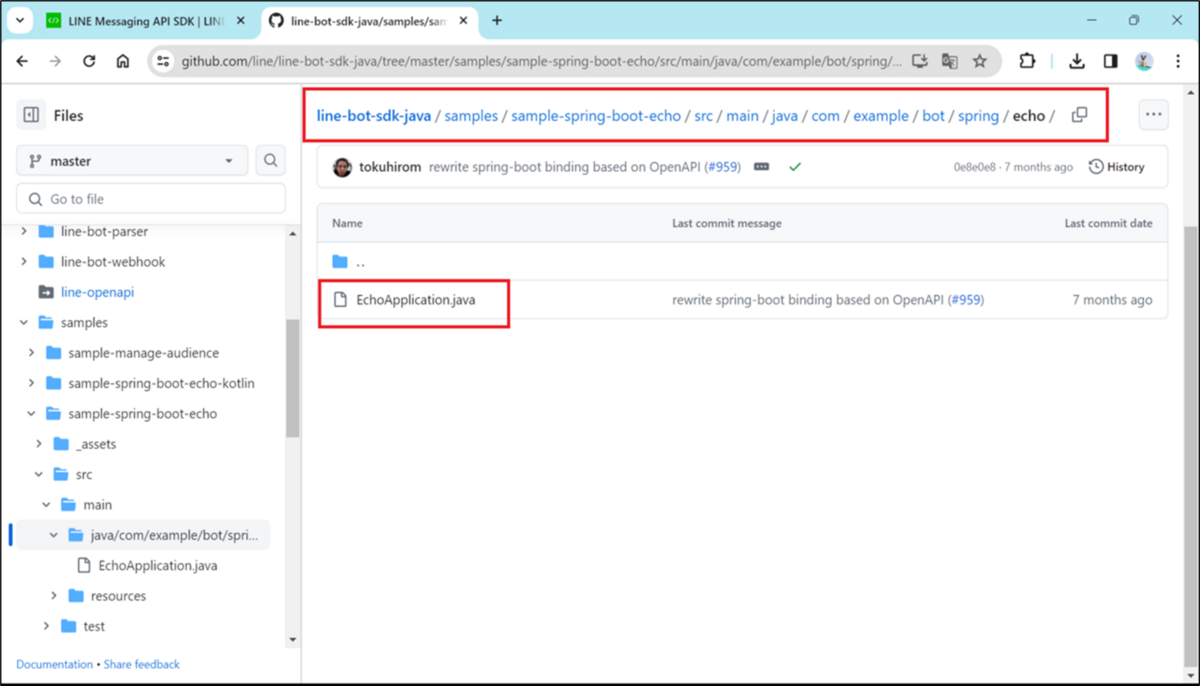The image size is (1200, 686).
Task: View commit History
Action: 1116,167
